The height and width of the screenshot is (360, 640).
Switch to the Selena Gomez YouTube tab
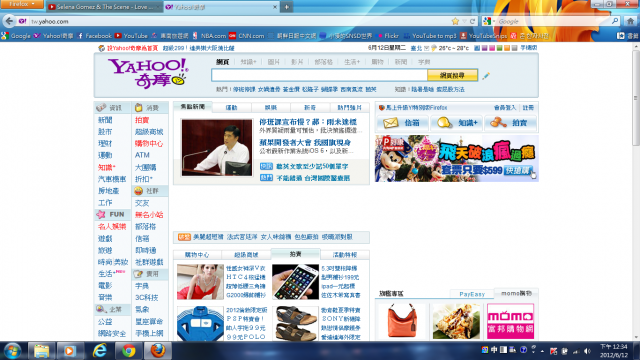pyautogui.click(x=104, y=7)
